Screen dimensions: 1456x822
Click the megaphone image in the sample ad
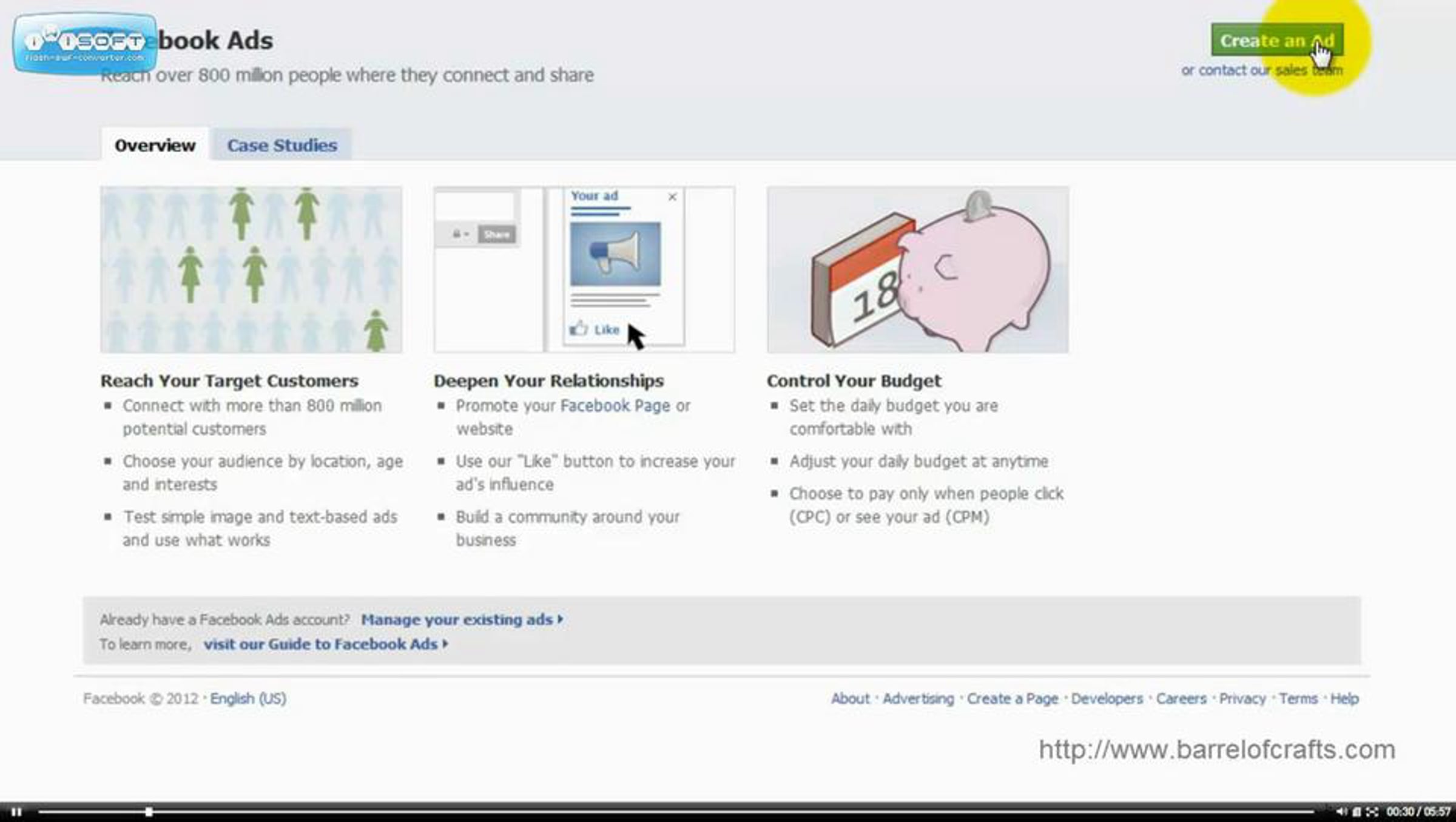click(x=615, y=254)
